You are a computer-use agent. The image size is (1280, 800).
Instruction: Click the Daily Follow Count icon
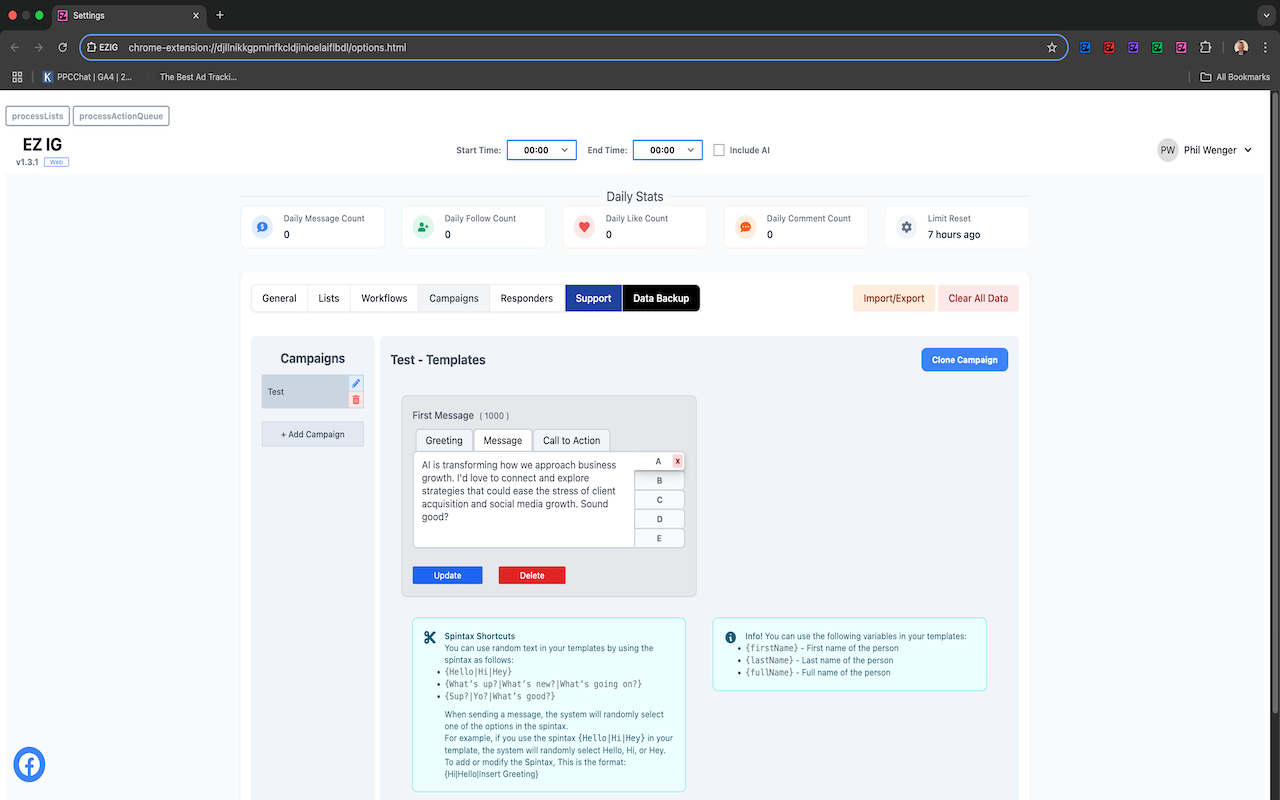[x=423, y=227]
